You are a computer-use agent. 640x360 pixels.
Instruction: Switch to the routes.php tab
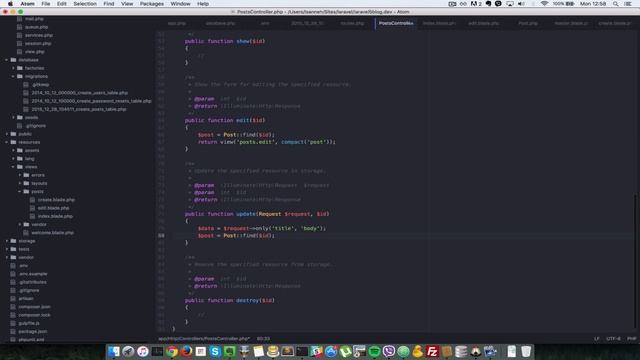coord(352,23)
